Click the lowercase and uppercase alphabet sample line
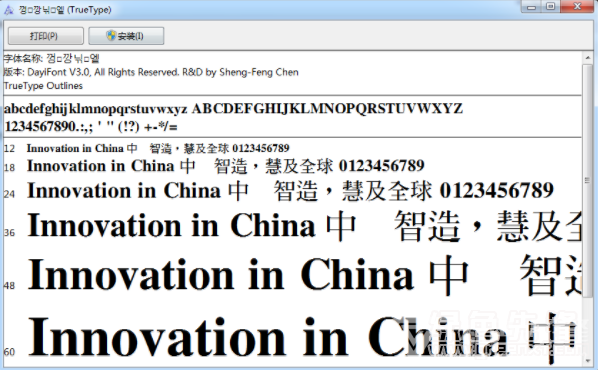Image resolution: width=598 pixels, height=370 pixels. 233,109
